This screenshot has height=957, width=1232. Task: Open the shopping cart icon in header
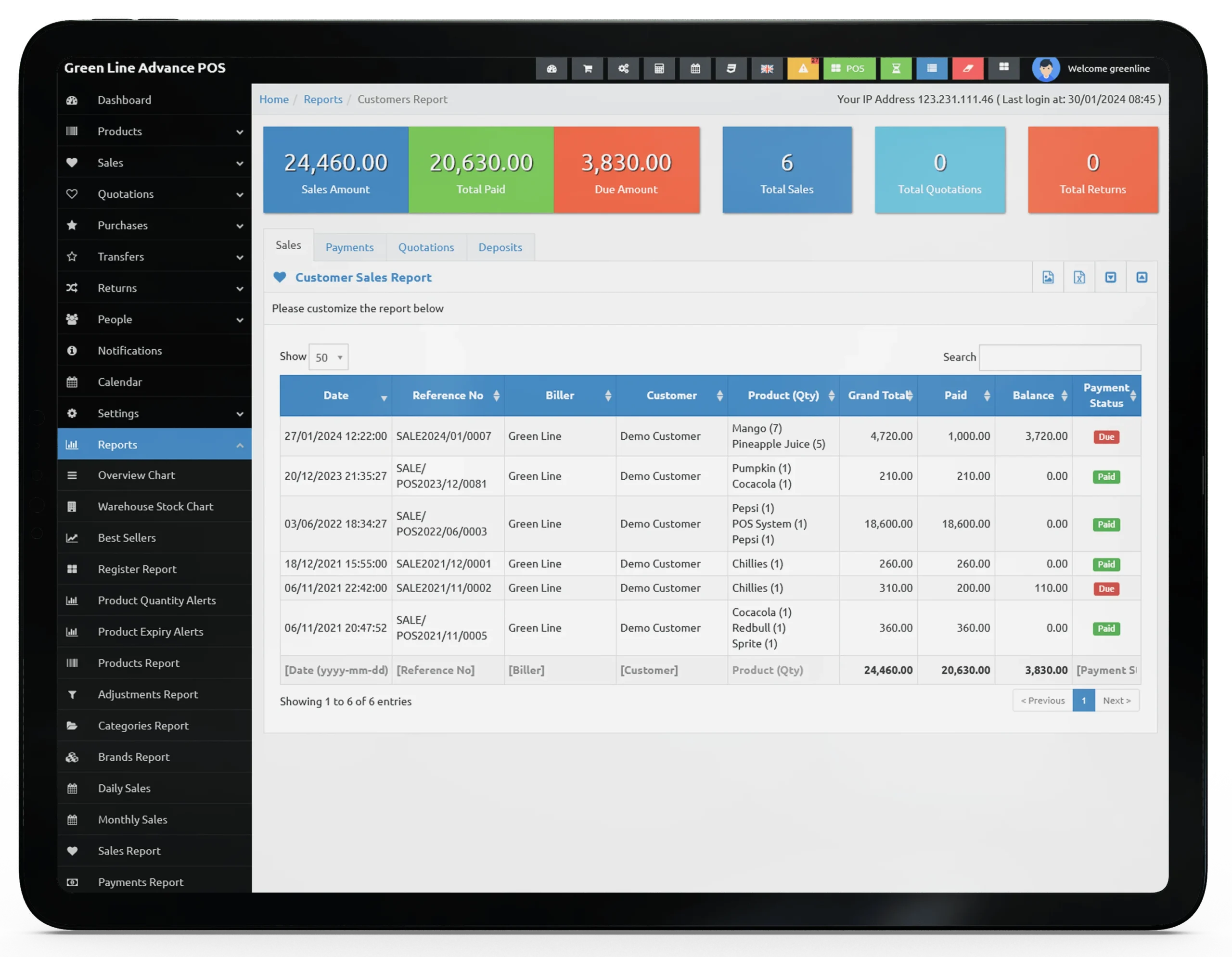click(587, 68)
